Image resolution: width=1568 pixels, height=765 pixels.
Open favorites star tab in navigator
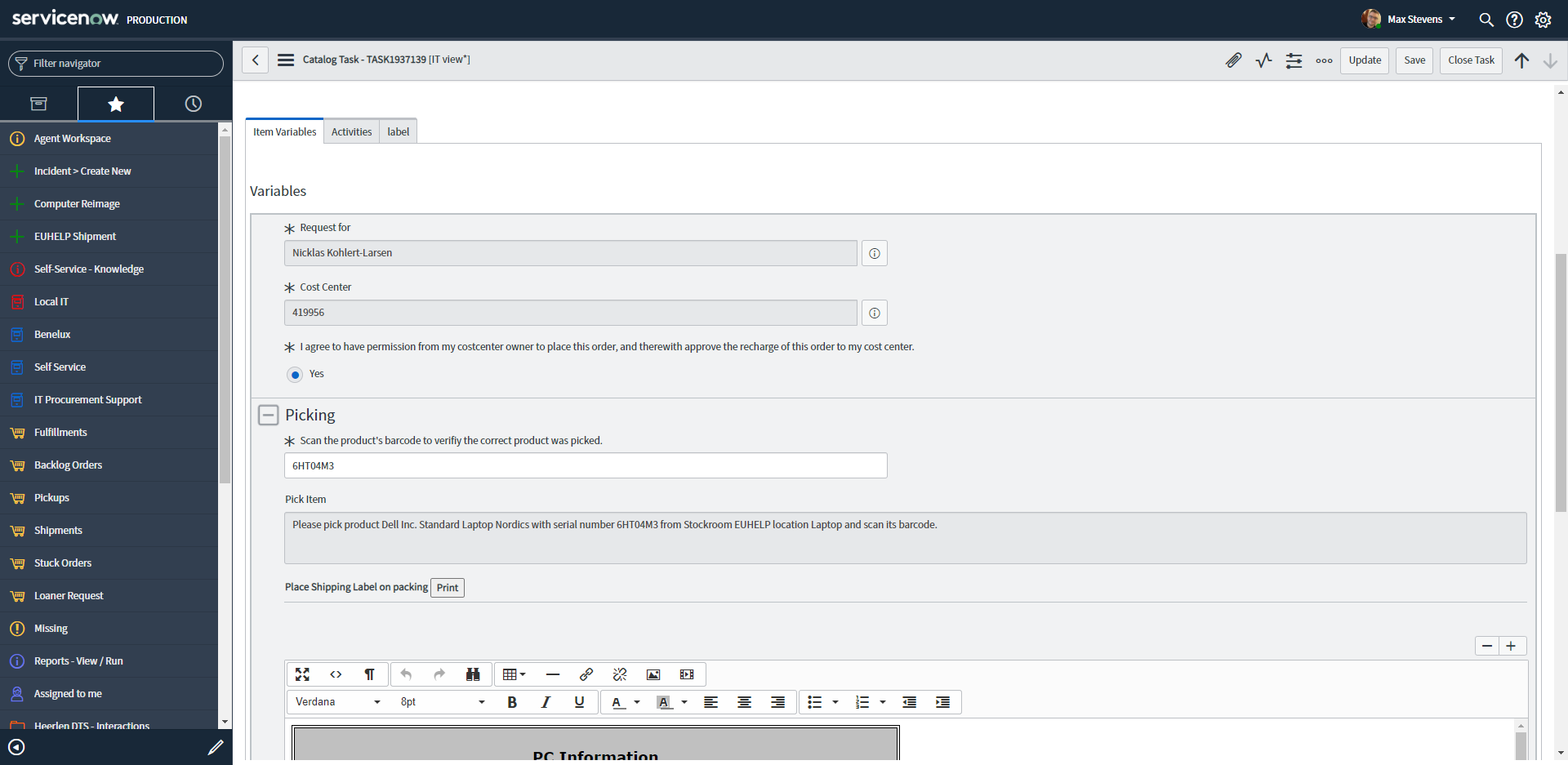coord(116,104)
